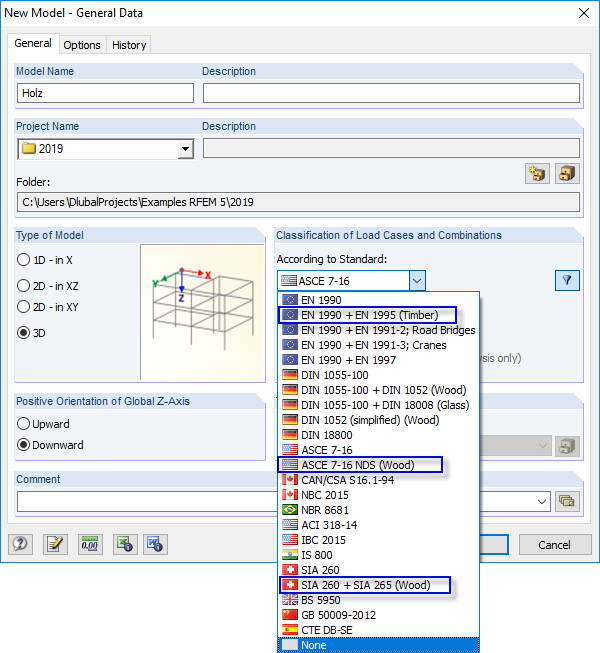Select EN 1990 + EN 1991-3; Cranes

click(378, 345)
